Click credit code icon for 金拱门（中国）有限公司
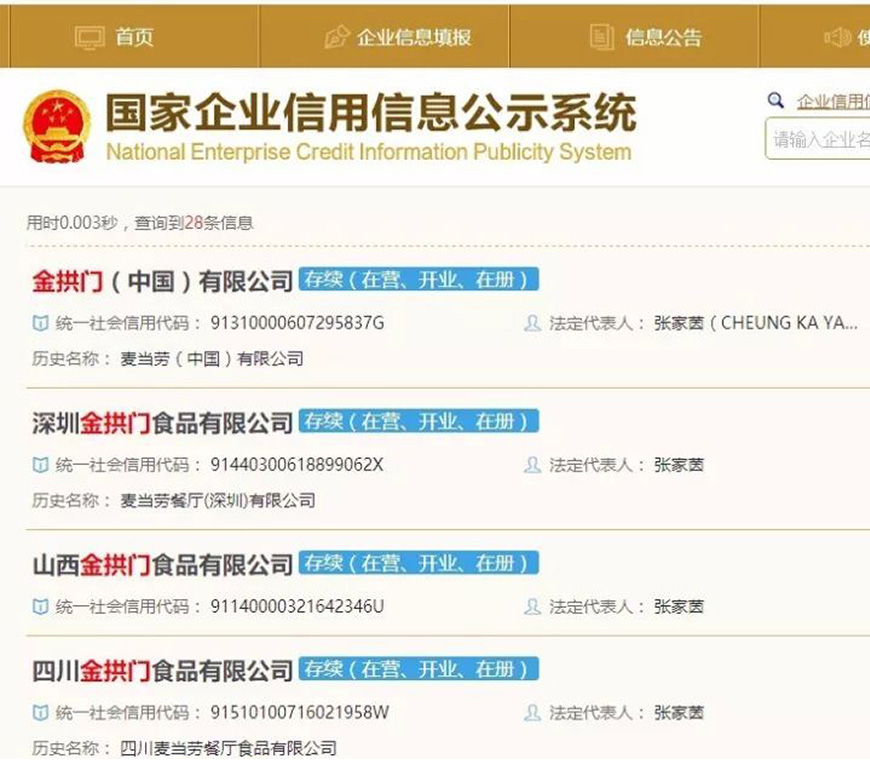The width and height of the screenshot is (870, 765). pos(40,323)
